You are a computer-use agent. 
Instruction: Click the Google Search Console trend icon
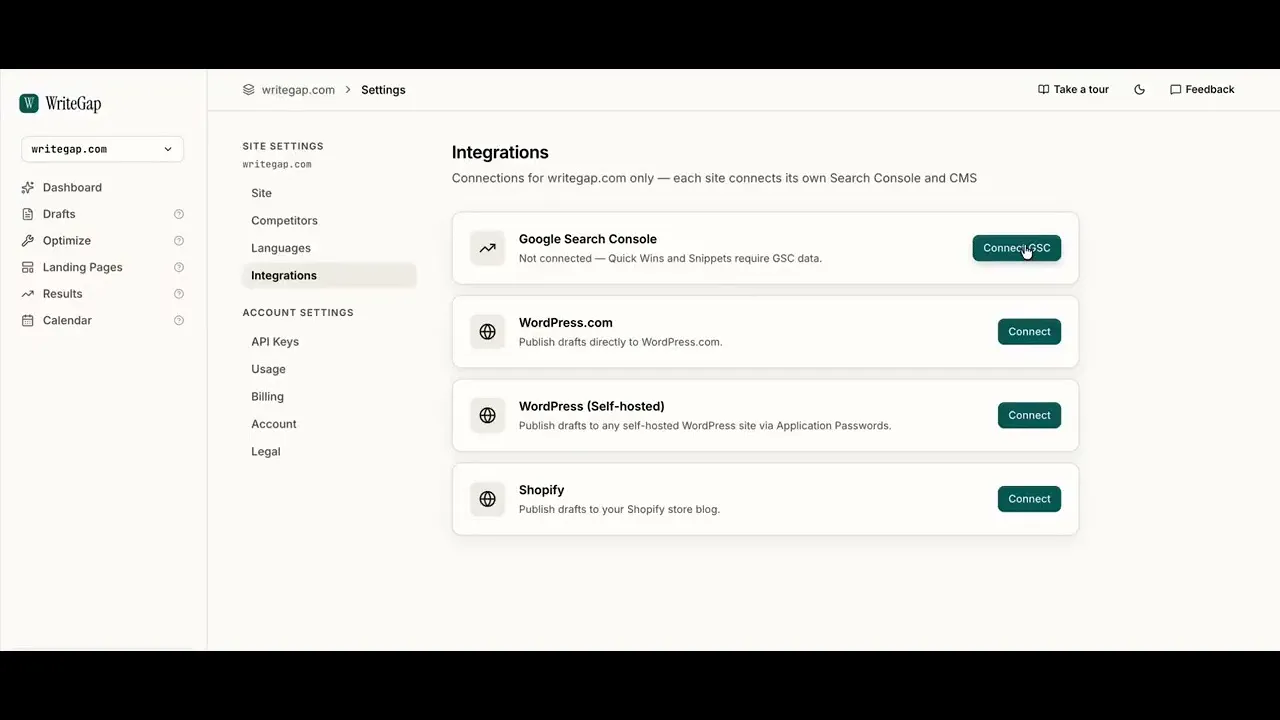click(x=487, y=248)
